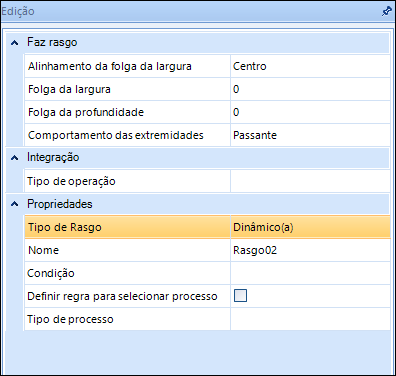Select the Tipo de Rasgo label
This screenshot has height=376, width=396.
(65, 228)
